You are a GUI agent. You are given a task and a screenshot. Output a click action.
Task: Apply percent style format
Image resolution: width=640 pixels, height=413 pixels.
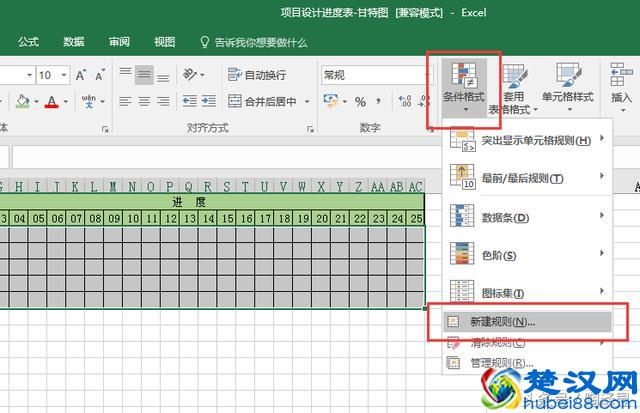(360, 102)
